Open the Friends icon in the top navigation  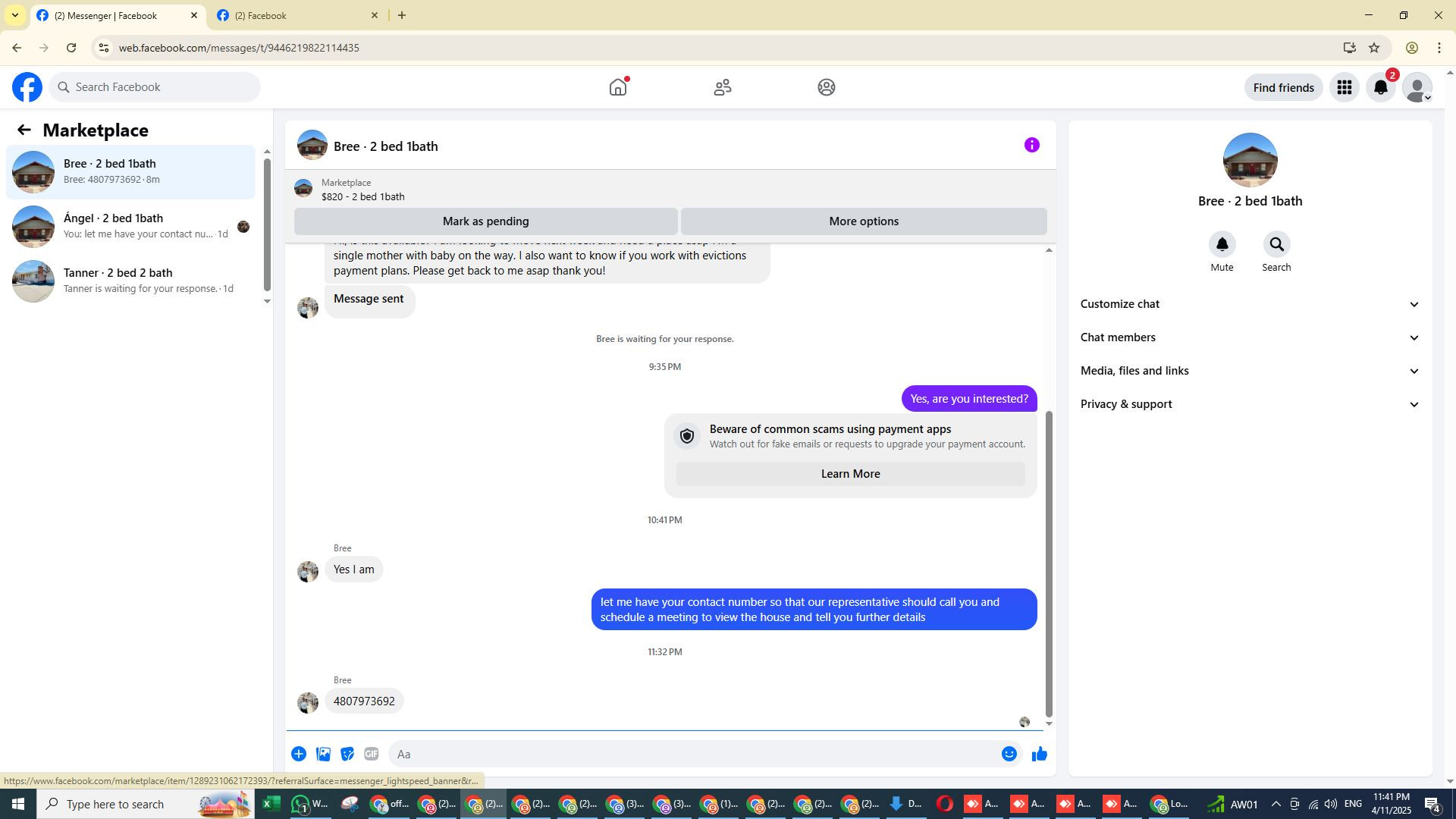pos(723,87)
